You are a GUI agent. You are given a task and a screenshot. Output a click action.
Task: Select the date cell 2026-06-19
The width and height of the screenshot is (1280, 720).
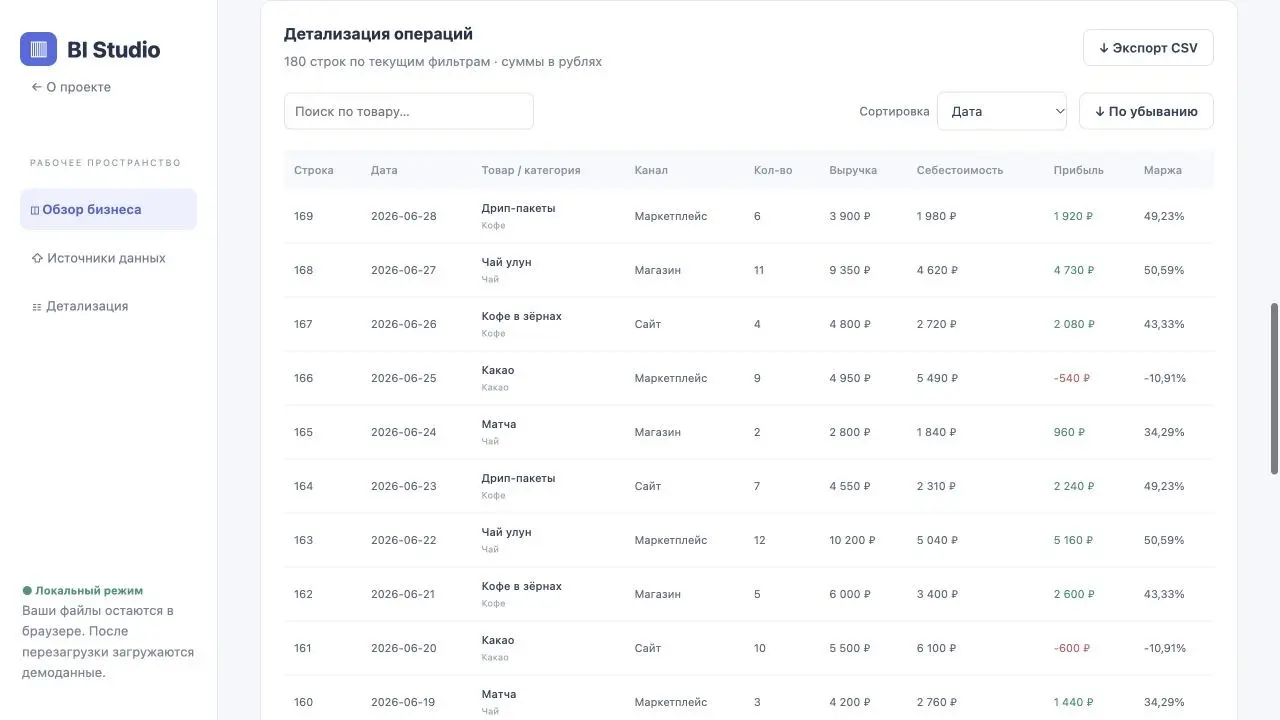point(403,702)
